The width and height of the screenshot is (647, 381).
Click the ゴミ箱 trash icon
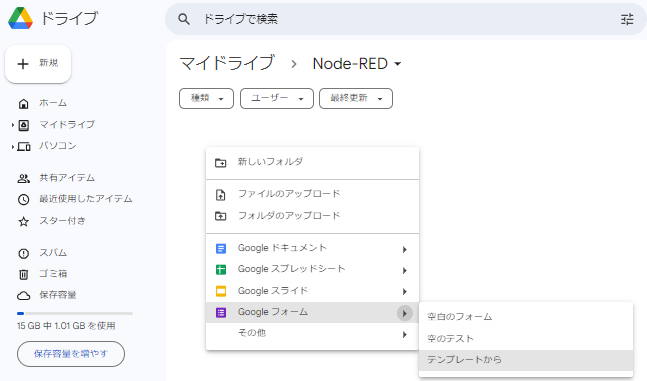pyautogui.click(x=24, y=275)
